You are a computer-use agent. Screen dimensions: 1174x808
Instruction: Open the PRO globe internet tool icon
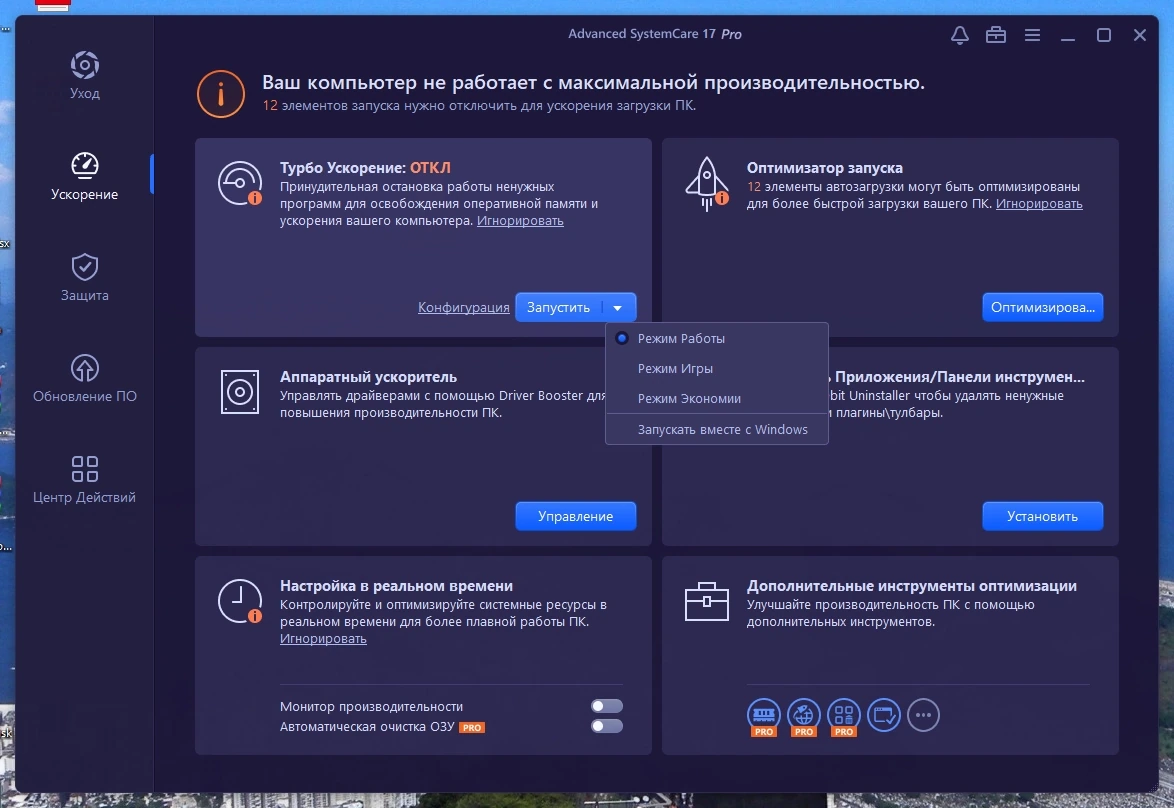coord(803,717)
